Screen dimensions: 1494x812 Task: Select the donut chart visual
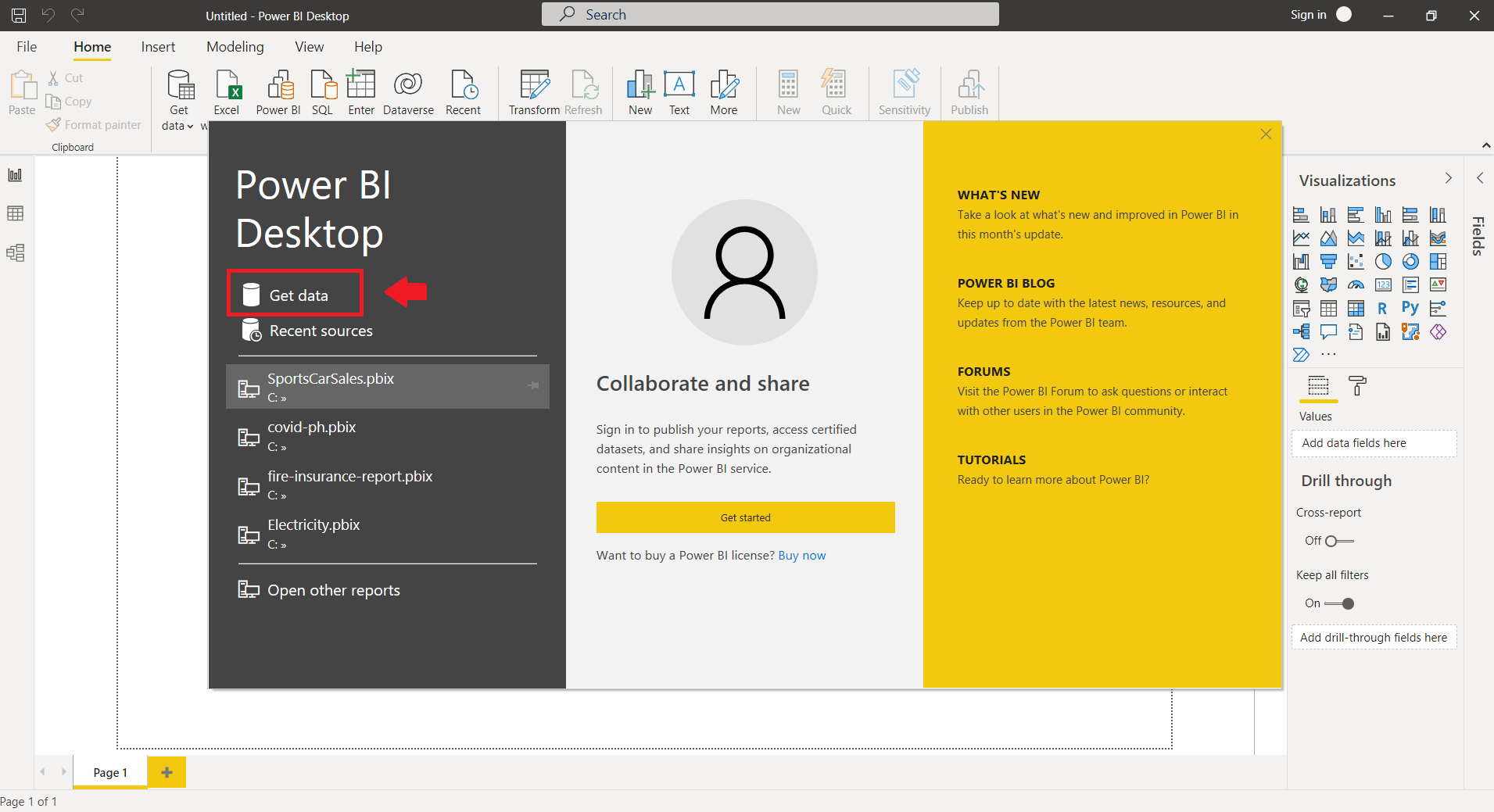tap(1410, 262)
